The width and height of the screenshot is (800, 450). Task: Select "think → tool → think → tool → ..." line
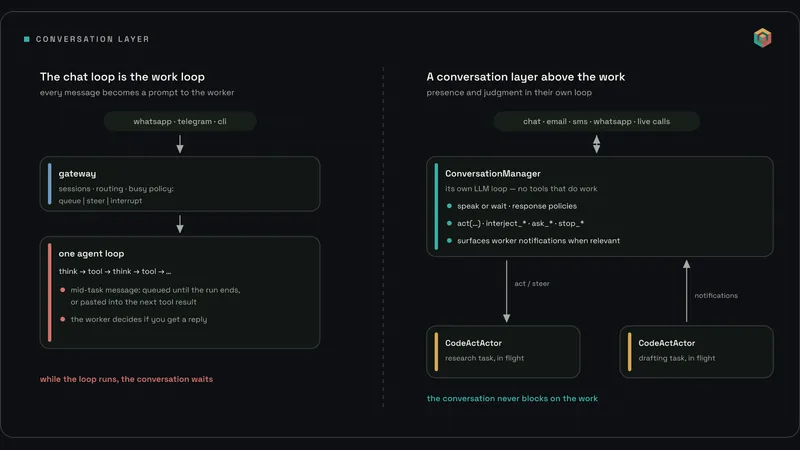tap(115, 271)
